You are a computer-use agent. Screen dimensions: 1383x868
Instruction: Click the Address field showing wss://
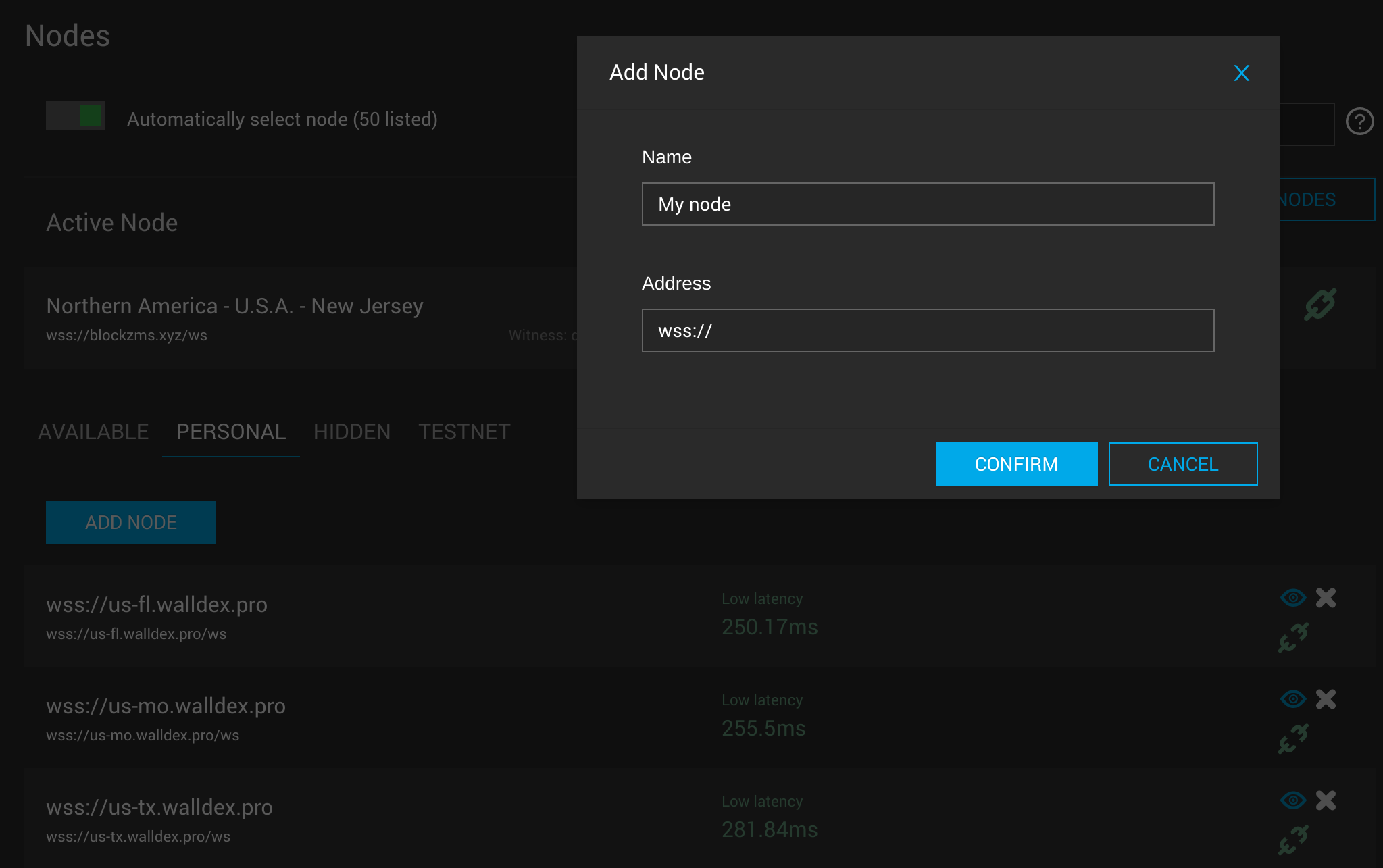927,330
